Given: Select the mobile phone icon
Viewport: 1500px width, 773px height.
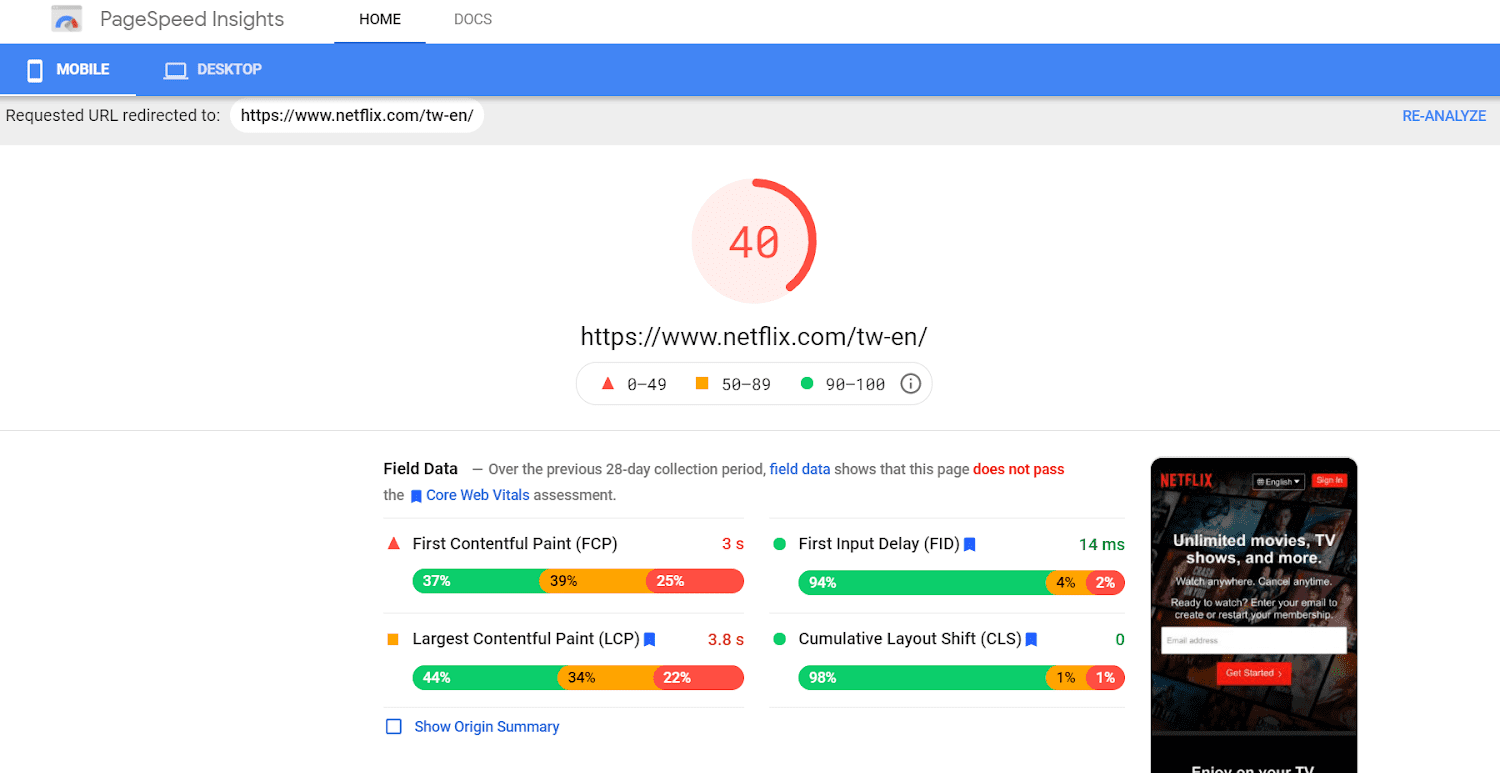Looking at the screenshot, I should pyautogui.click(x=35, y=70).
